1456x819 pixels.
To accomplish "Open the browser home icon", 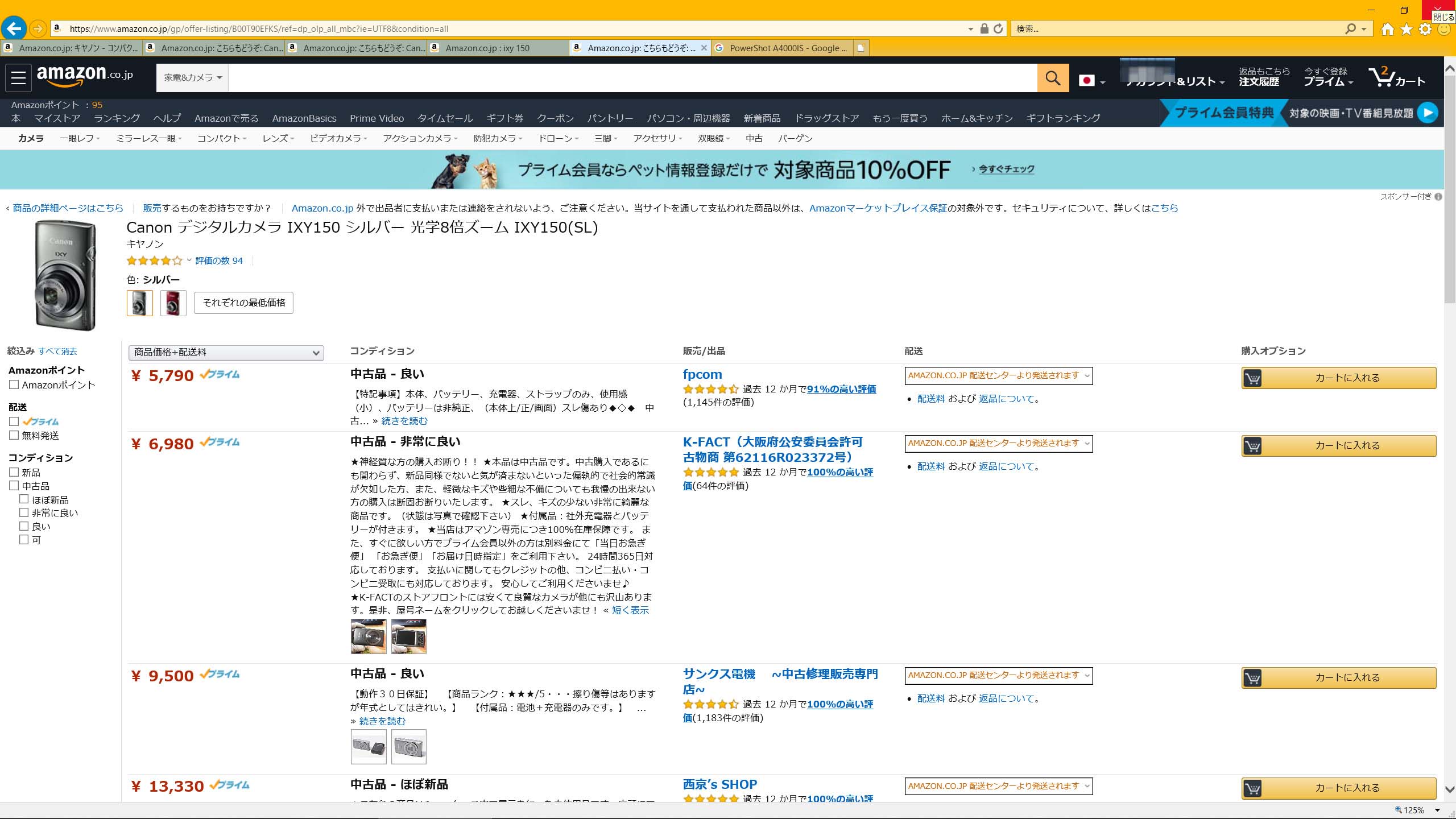I will click(1387, 29).
